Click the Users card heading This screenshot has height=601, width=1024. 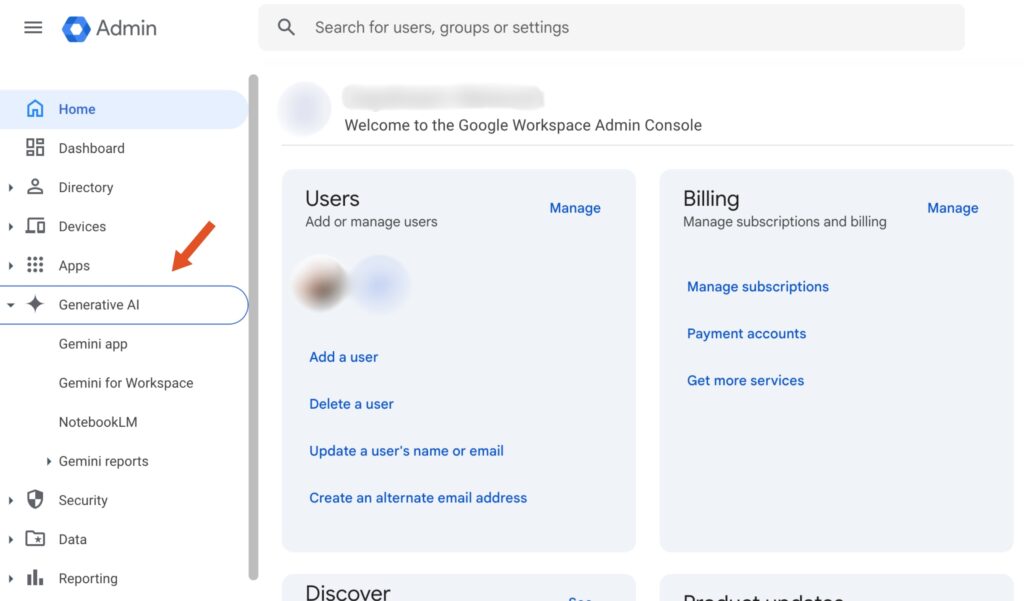(x=332, y=199)
